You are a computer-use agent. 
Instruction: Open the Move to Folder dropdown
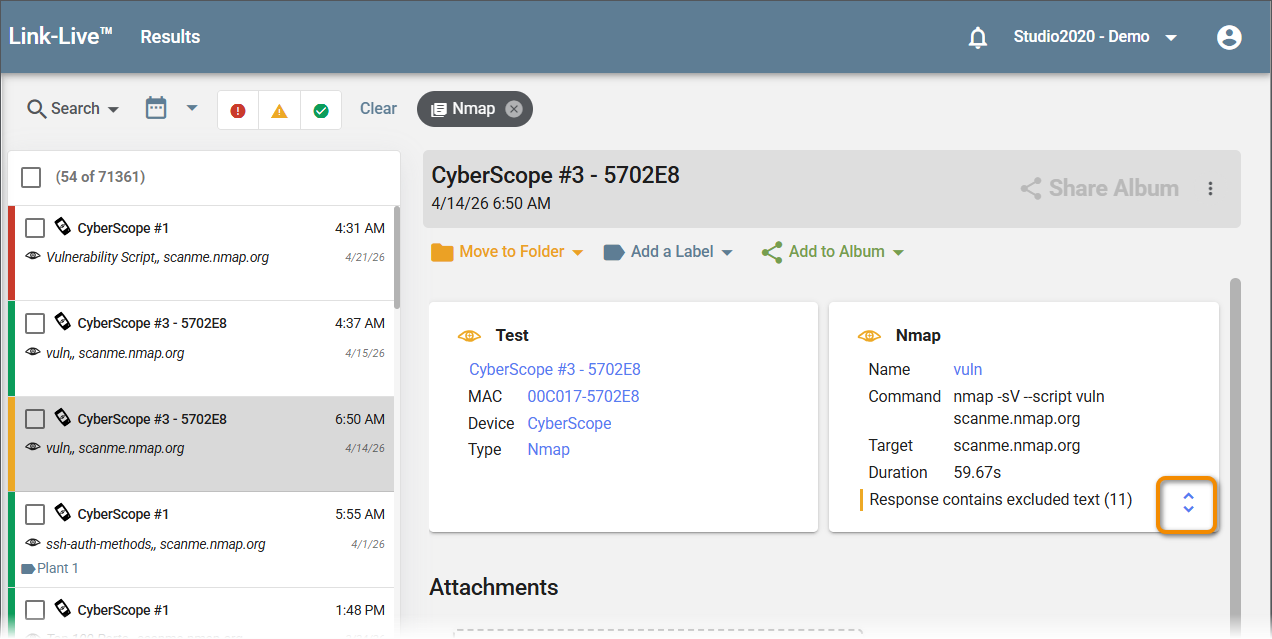[507, 252]
